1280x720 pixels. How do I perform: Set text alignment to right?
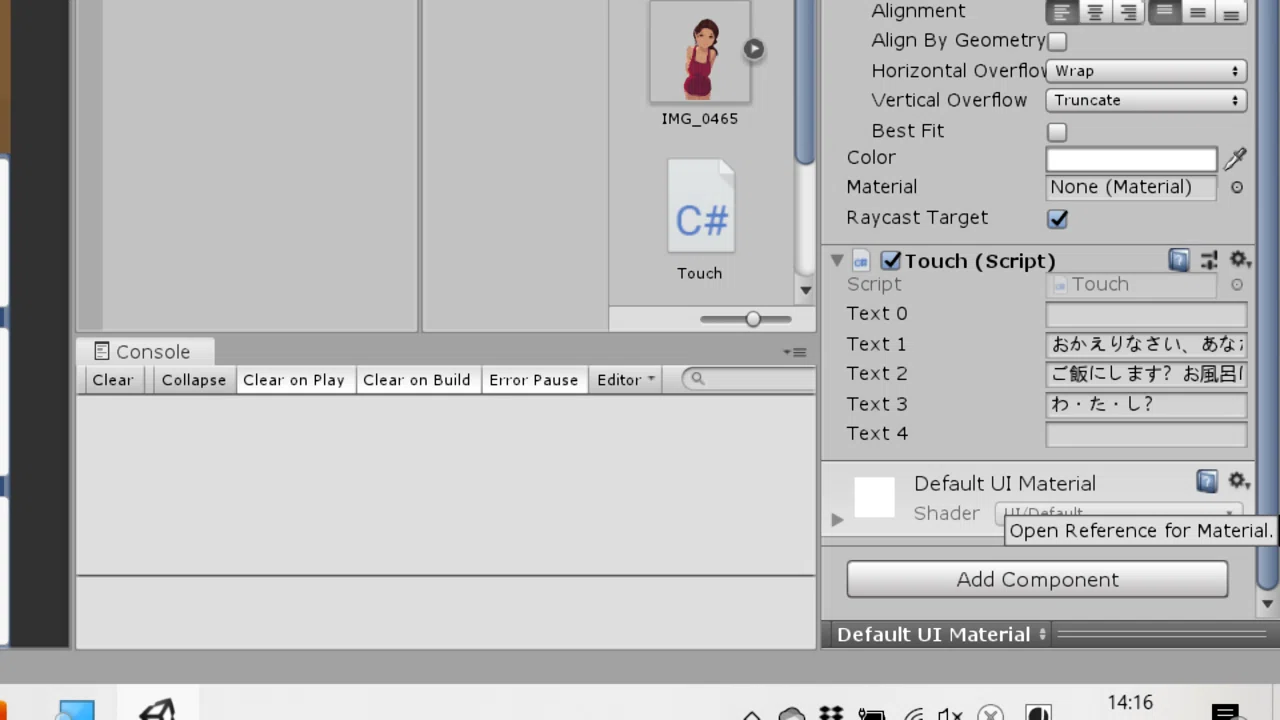tap(1128, 13)
